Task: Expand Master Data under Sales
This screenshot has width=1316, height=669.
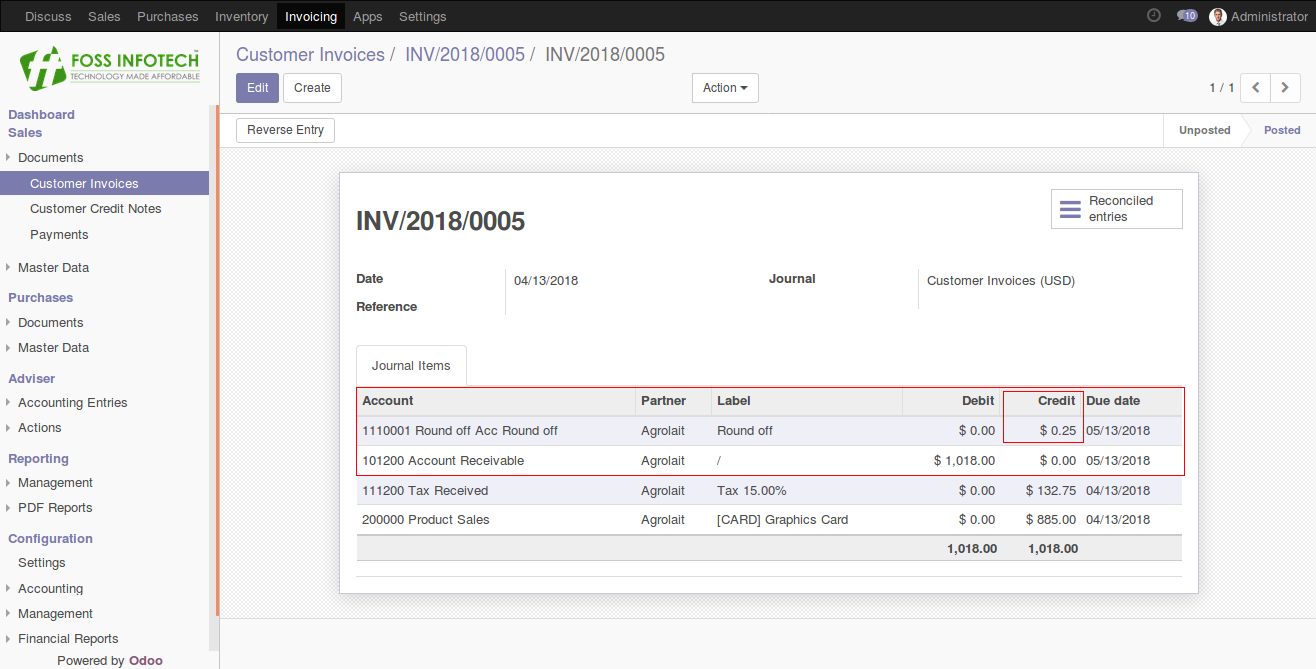Action: (x=53, y=268)
